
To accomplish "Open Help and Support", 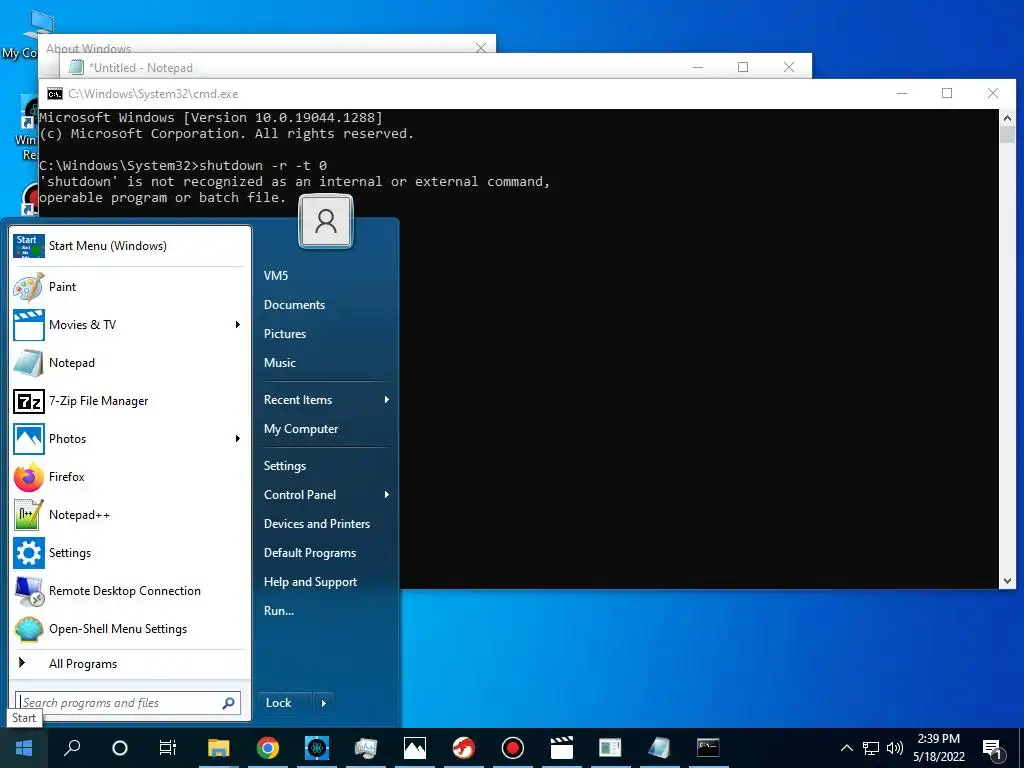I will [x=310, y=582].
